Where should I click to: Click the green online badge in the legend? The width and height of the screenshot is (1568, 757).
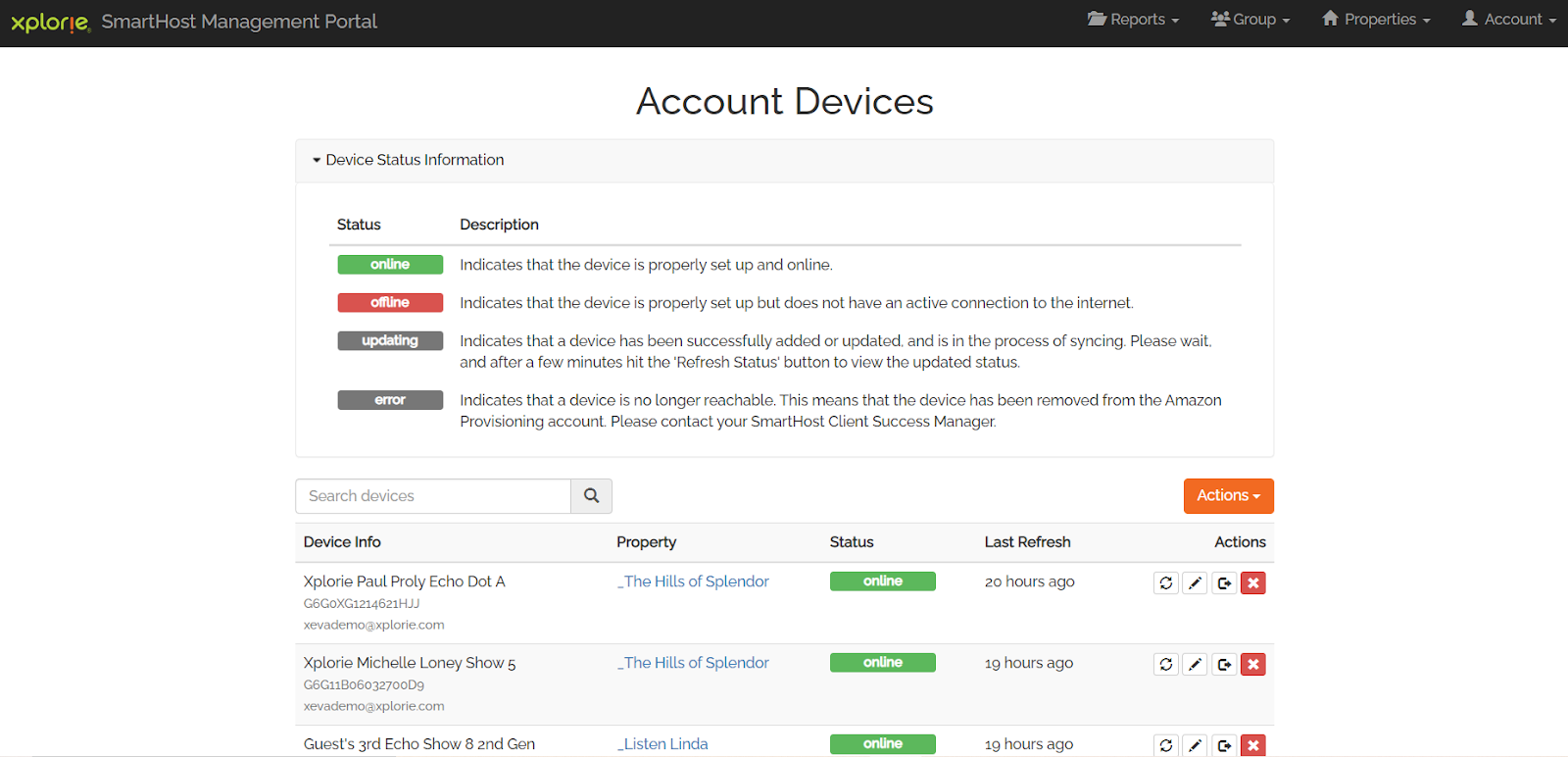390,265
